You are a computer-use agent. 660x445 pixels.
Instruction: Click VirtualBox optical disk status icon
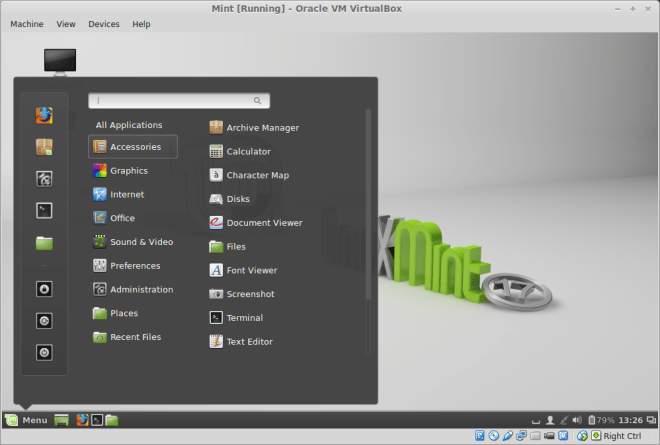tap(494, 436)
